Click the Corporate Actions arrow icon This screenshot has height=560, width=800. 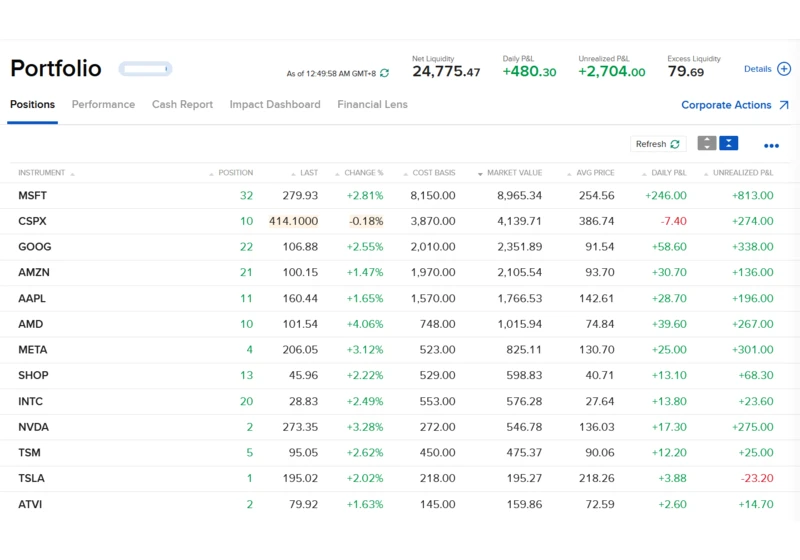784,105
